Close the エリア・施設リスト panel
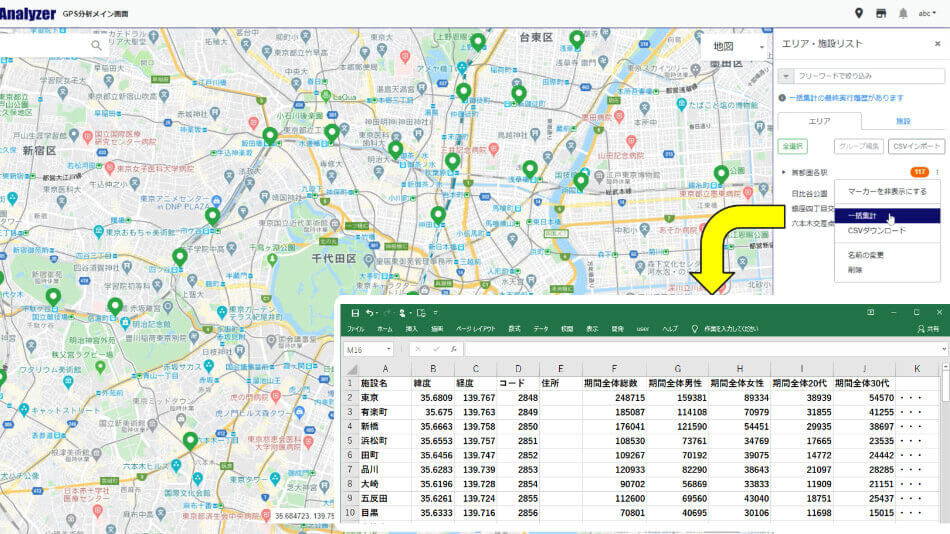 point(937,44)
